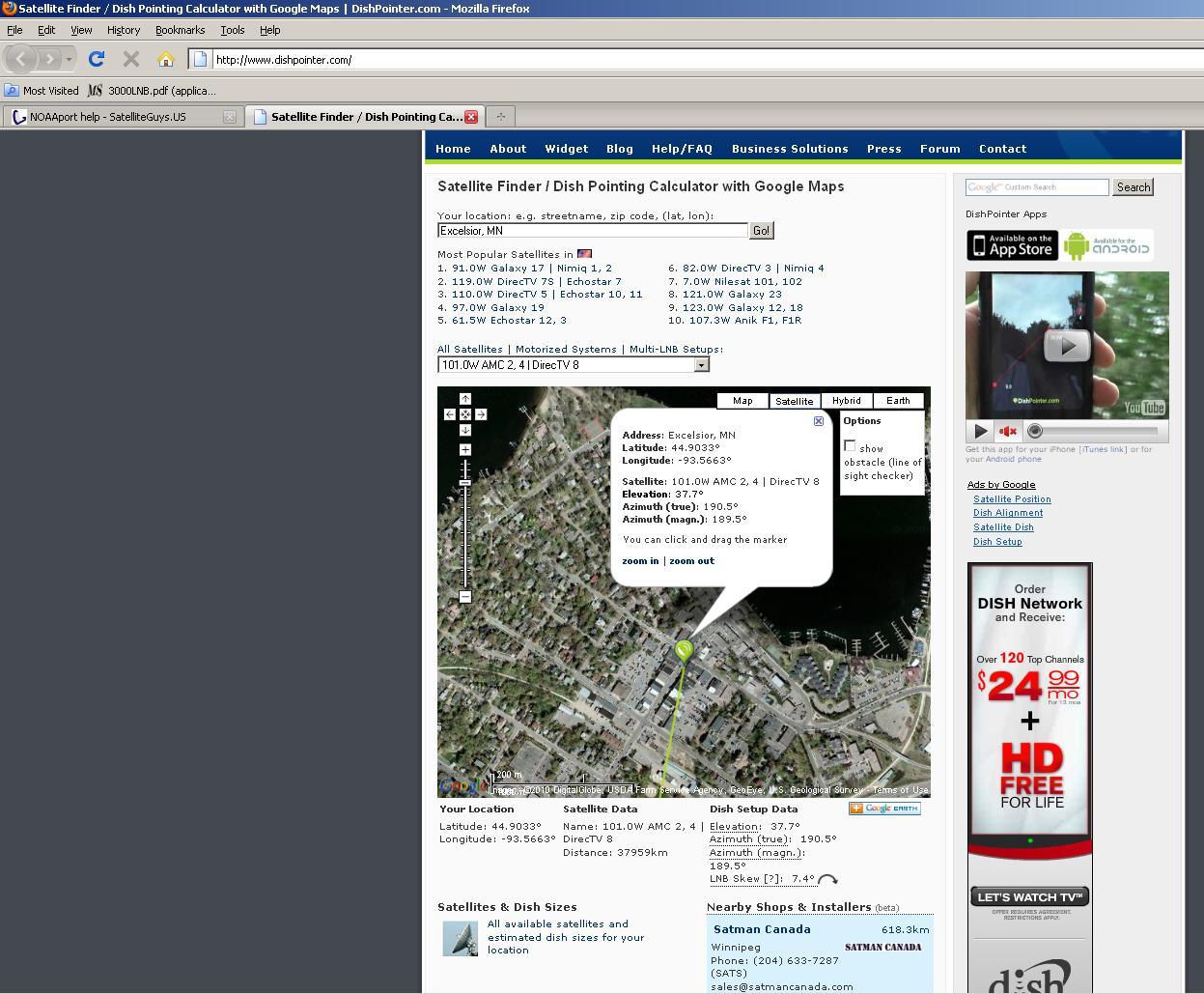Stop loading with the X toolbar icon

click(131, 59)
